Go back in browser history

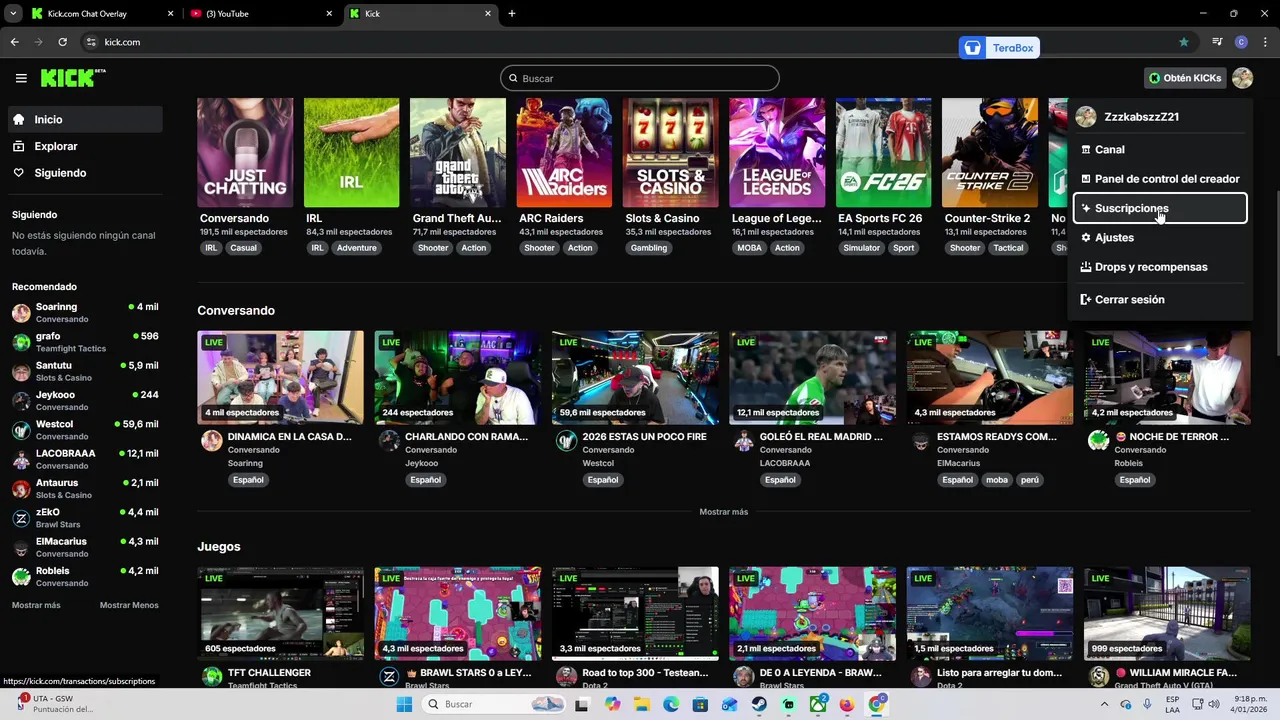[x=14, y=42]
